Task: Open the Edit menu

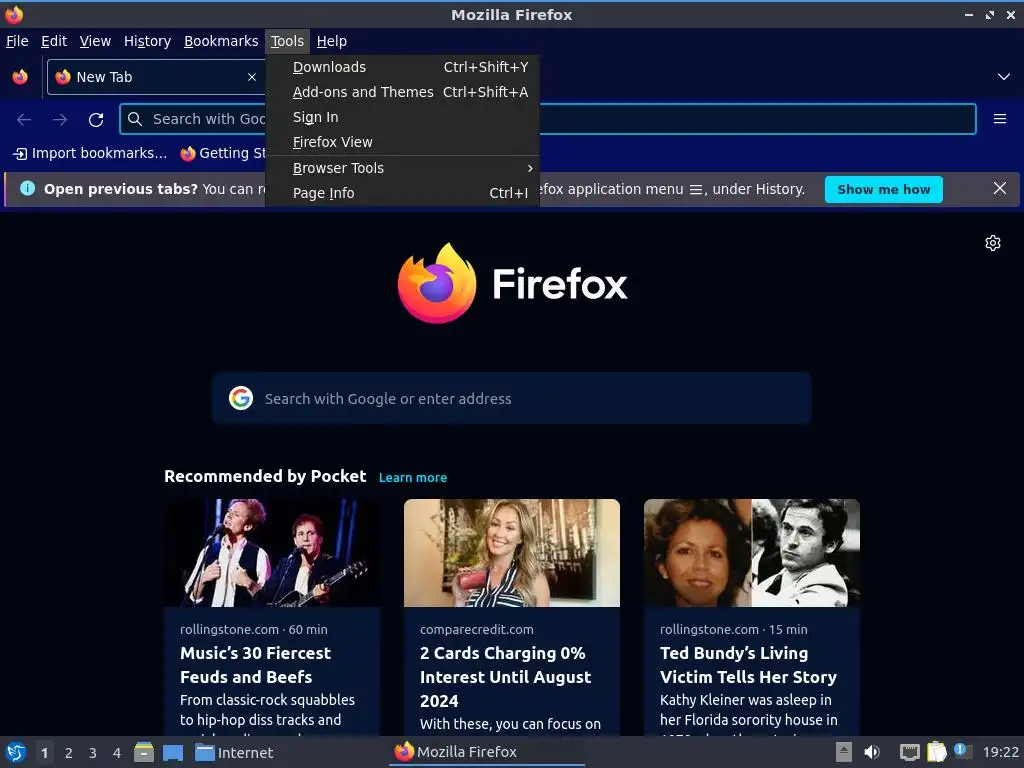Action: [54, 41]
